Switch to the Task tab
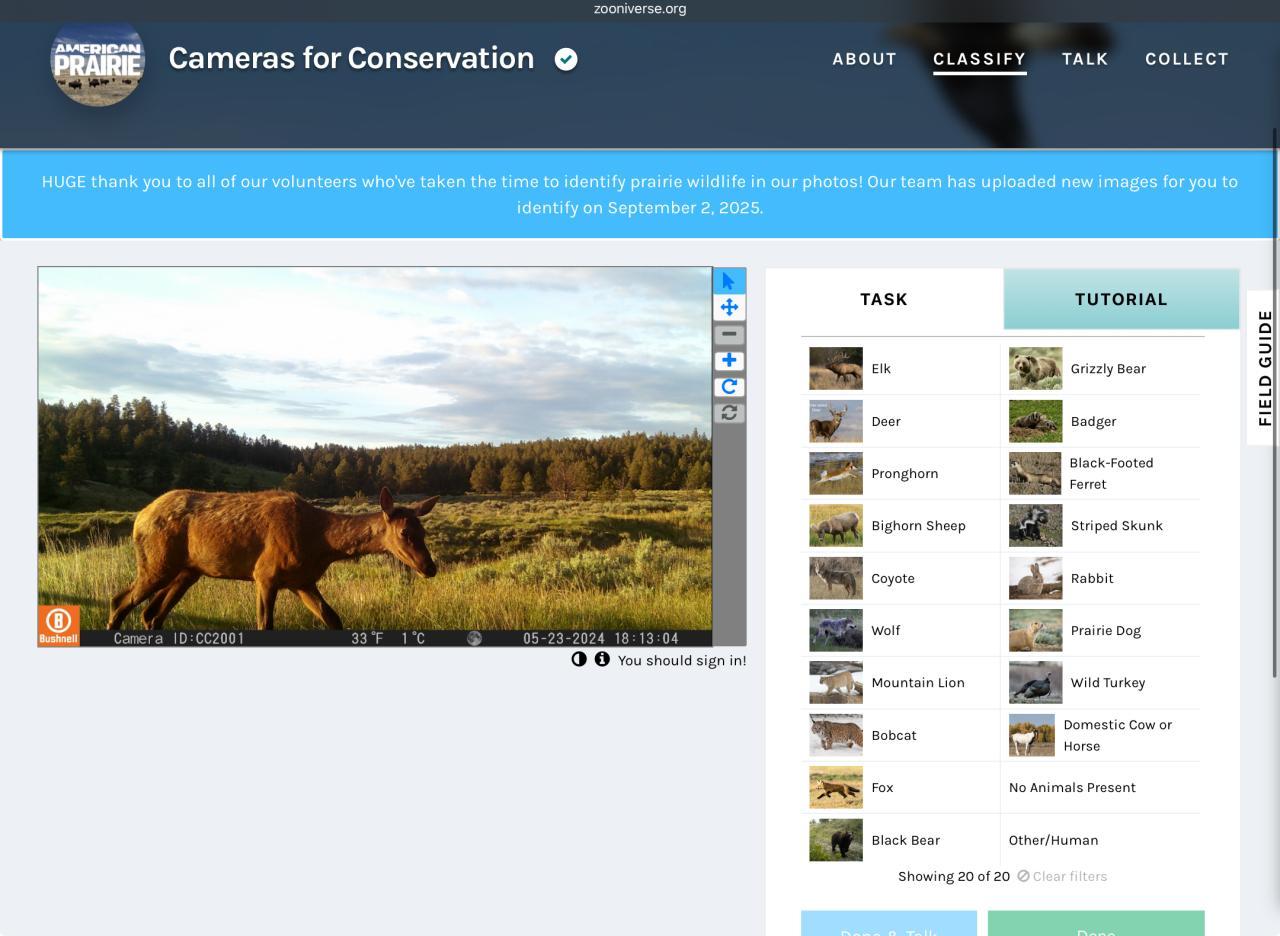This screenshot has height=936, width=1280. (x=884, y=299)
